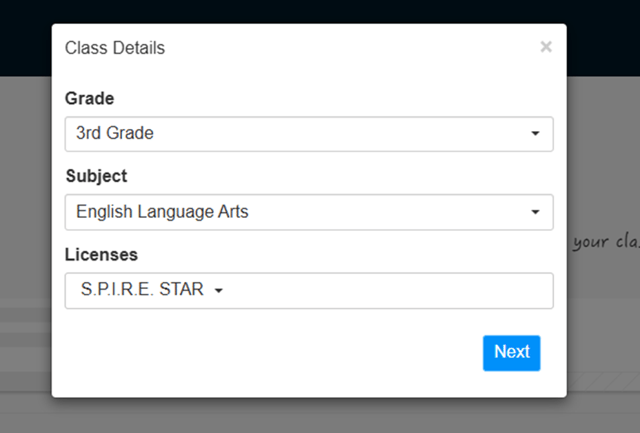Click the Class Details dialog title

115,48
